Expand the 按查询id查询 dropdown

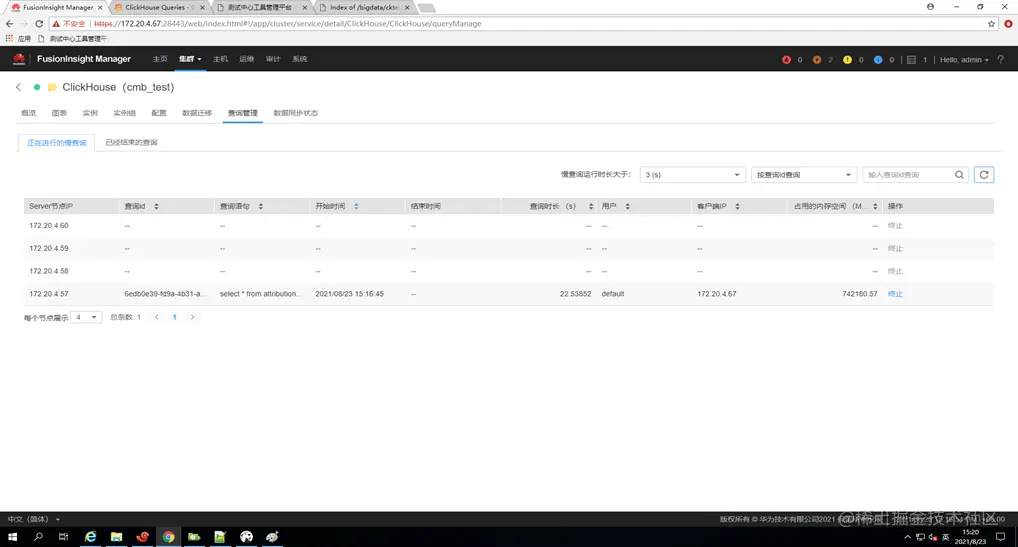tap(804, 175)
